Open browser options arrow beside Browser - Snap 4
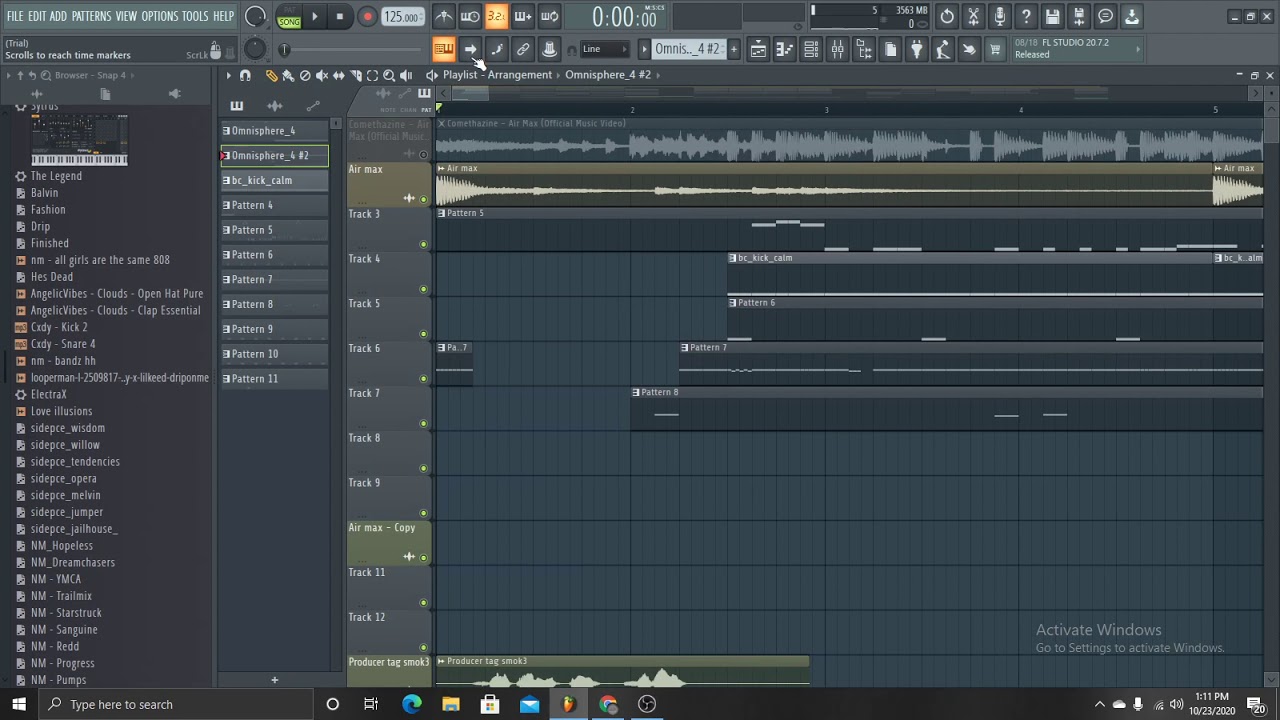 tap(8, 75)
